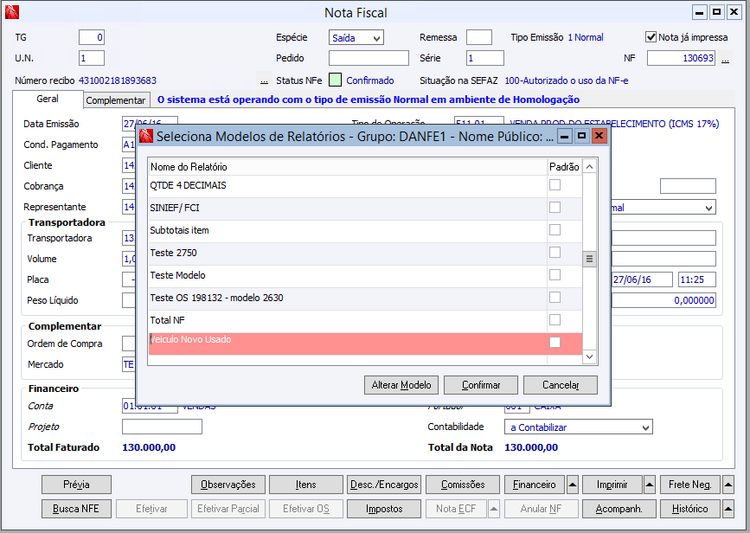Click the Projeto input field
The width and height of the screenshot is (750, 533).
[162, 427]
